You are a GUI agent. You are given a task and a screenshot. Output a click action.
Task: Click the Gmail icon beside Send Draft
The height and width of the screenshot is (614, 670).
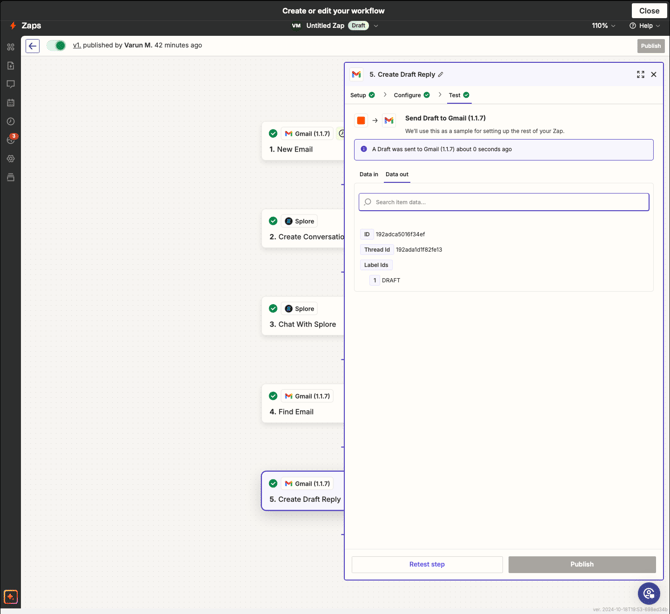389,120
